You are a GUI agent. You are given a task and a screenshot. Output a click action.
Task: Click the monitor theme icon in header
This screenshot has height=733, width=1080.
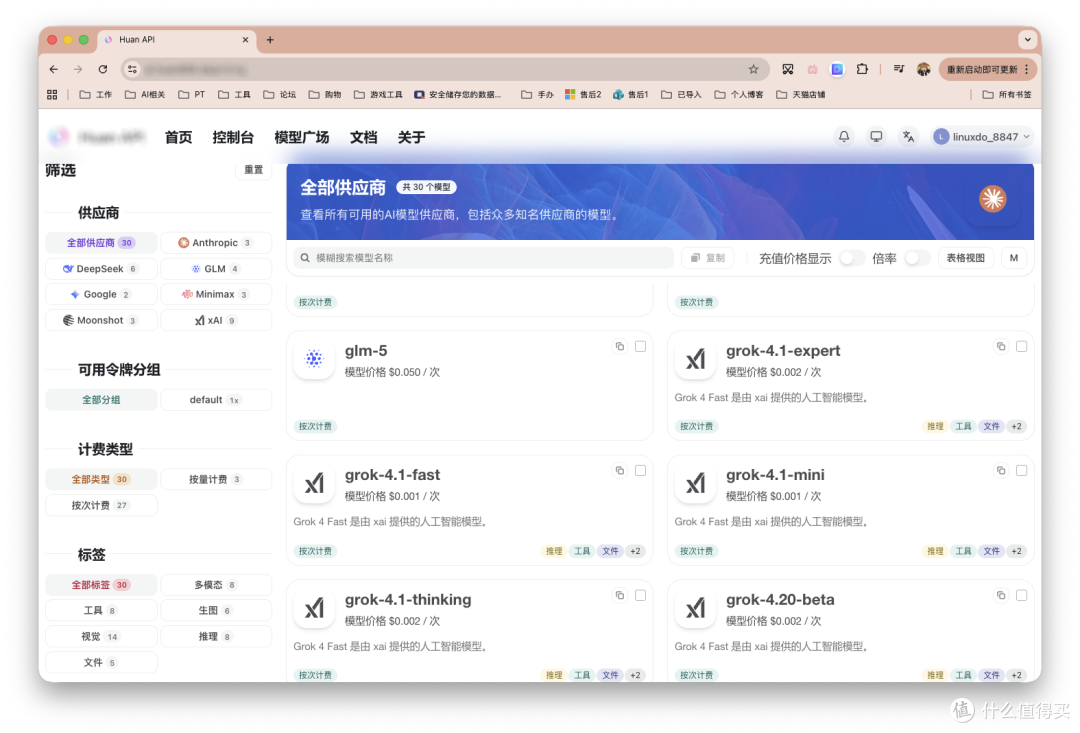point(876,136)
